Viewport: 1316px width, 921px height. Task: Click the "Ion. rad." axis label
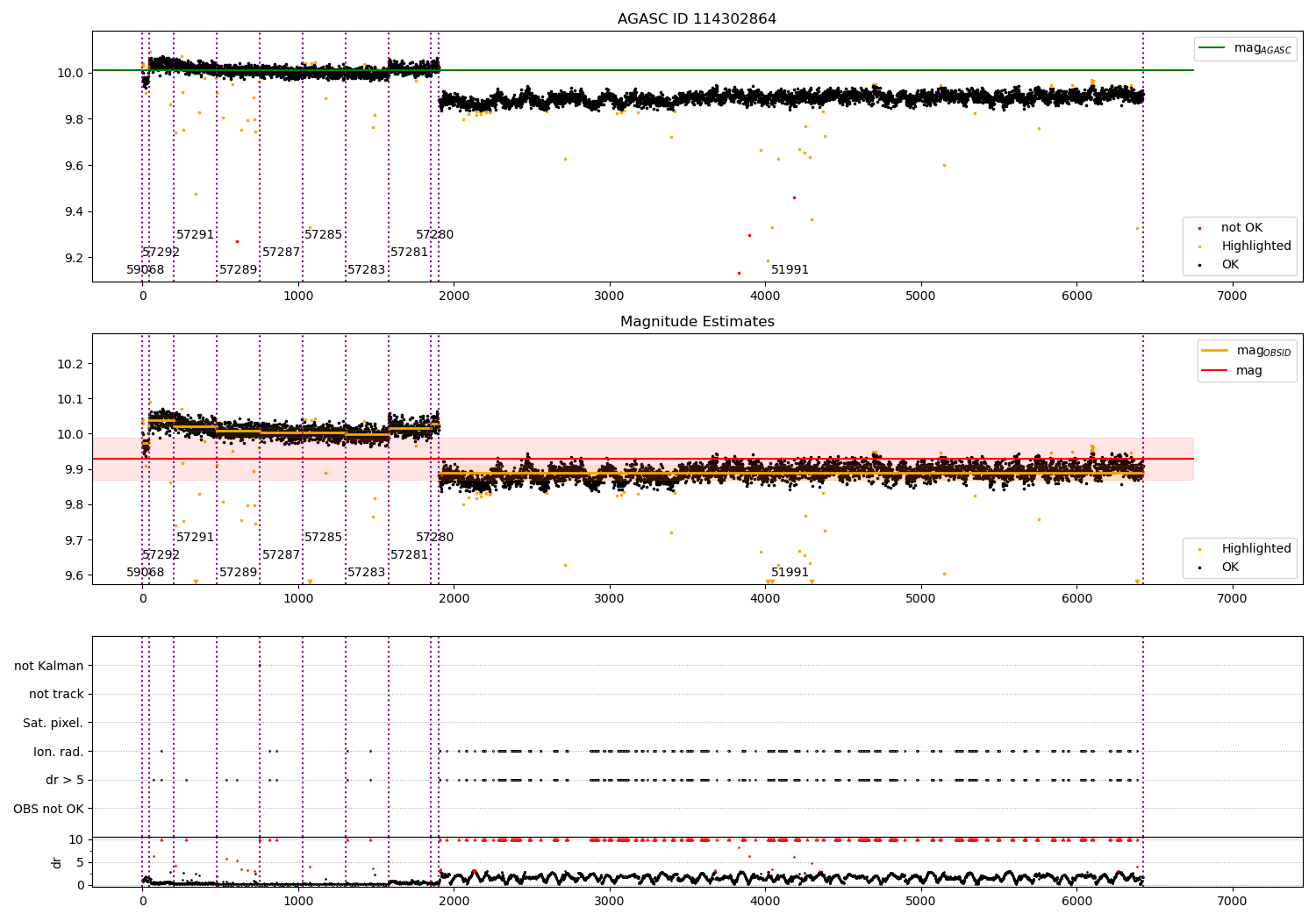pyautogui.click(x=59, y=752)
